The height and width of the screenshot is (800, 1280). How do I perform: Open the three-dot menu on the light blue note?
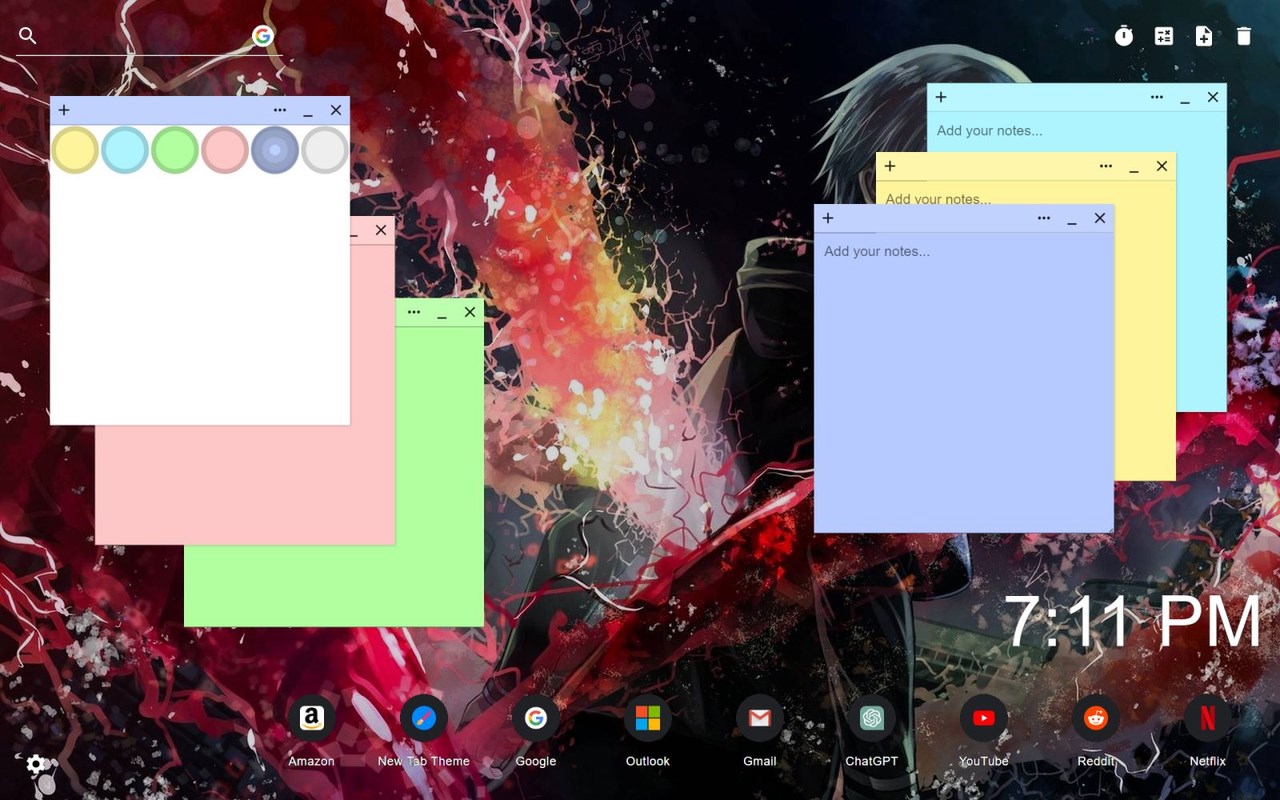point(1157,97)
